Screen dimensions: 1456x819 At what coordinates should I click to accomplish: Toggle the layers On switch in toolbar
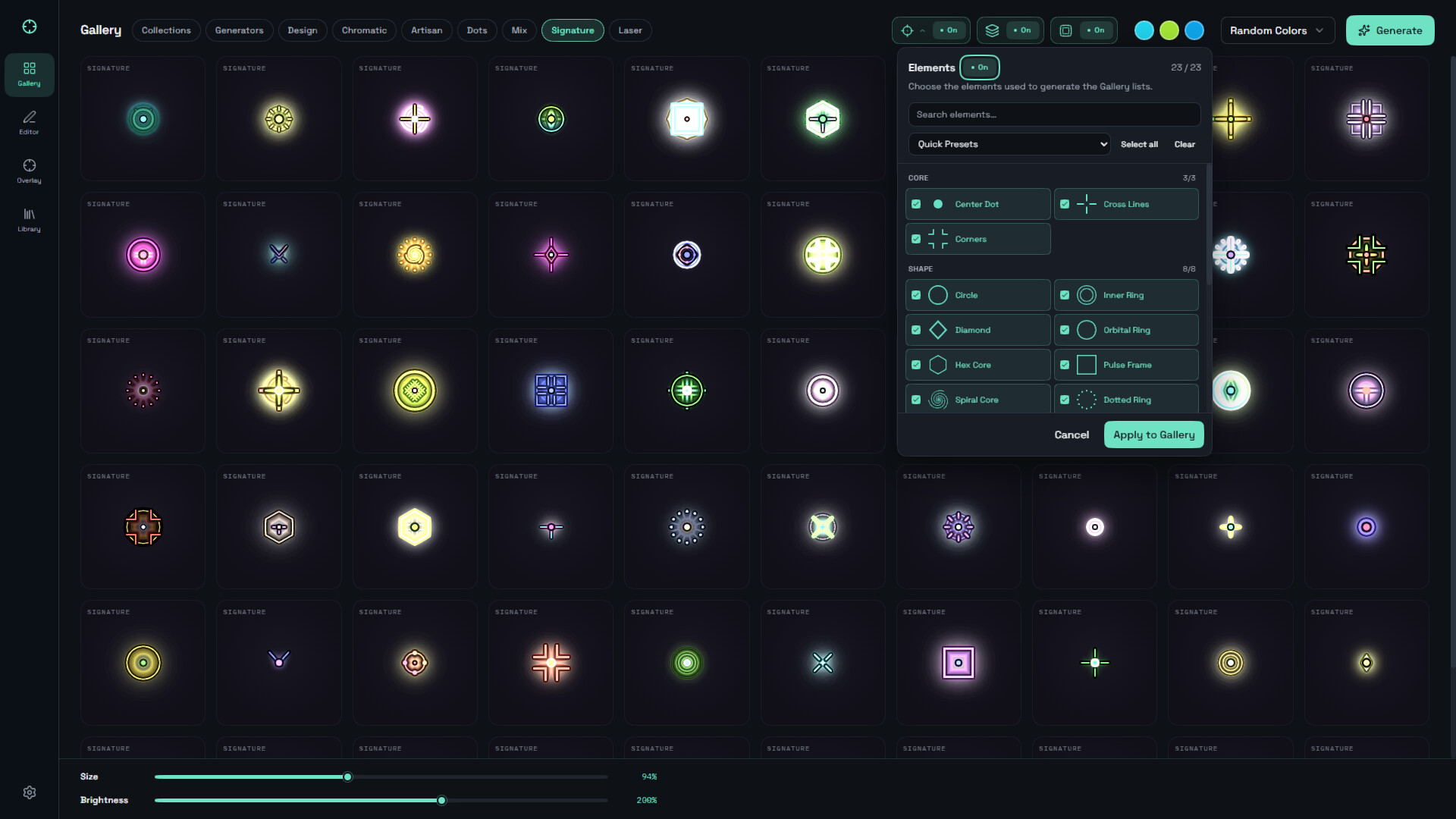point(1022,30)
